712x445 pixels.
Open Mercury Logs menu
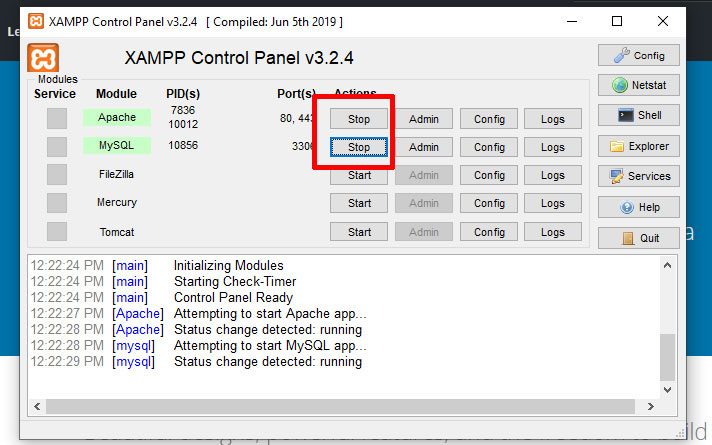click(x=553, y=203)
